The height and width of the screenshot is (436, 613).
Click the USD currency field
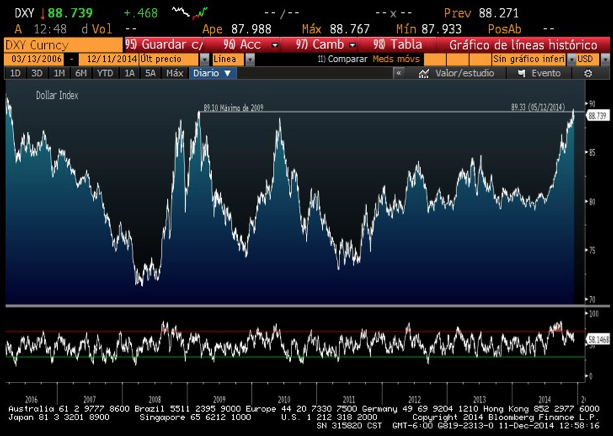(x=588, y=59)
